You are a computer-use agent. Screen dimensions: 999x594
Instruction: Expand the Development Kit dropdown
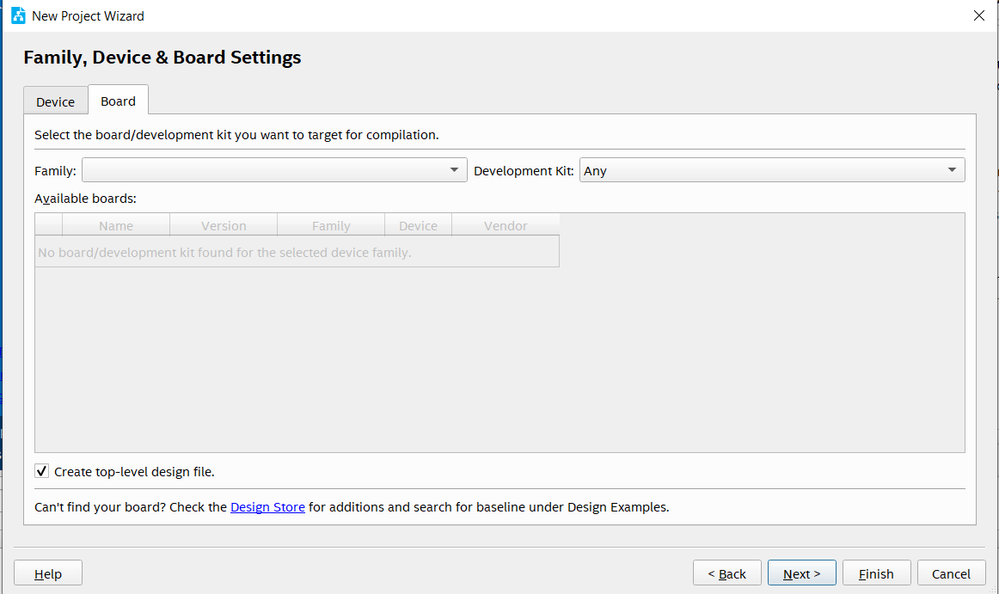[772, 170]
